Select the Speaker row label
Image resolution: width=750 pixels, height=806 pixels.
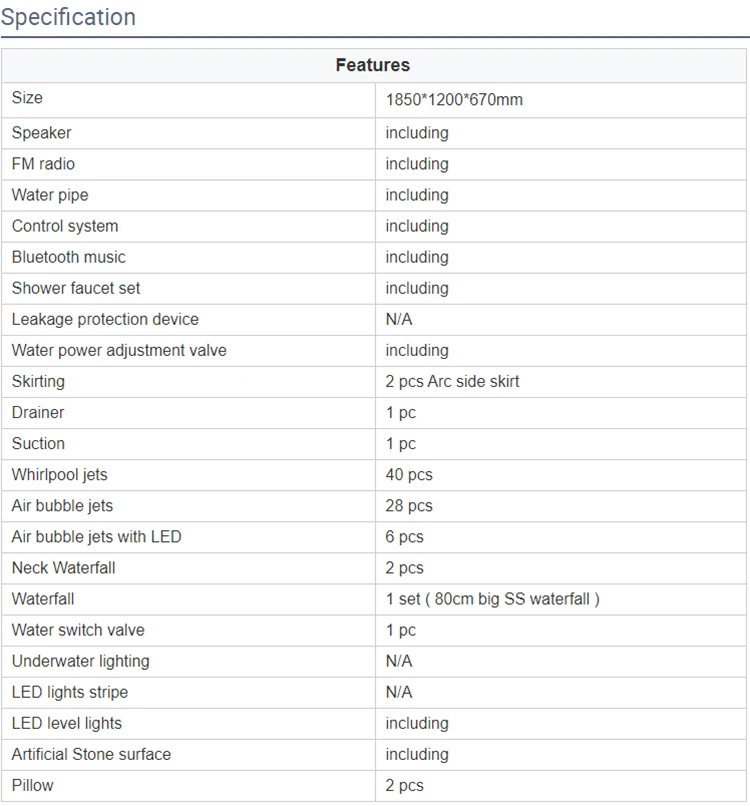click(x=41, y=133)
